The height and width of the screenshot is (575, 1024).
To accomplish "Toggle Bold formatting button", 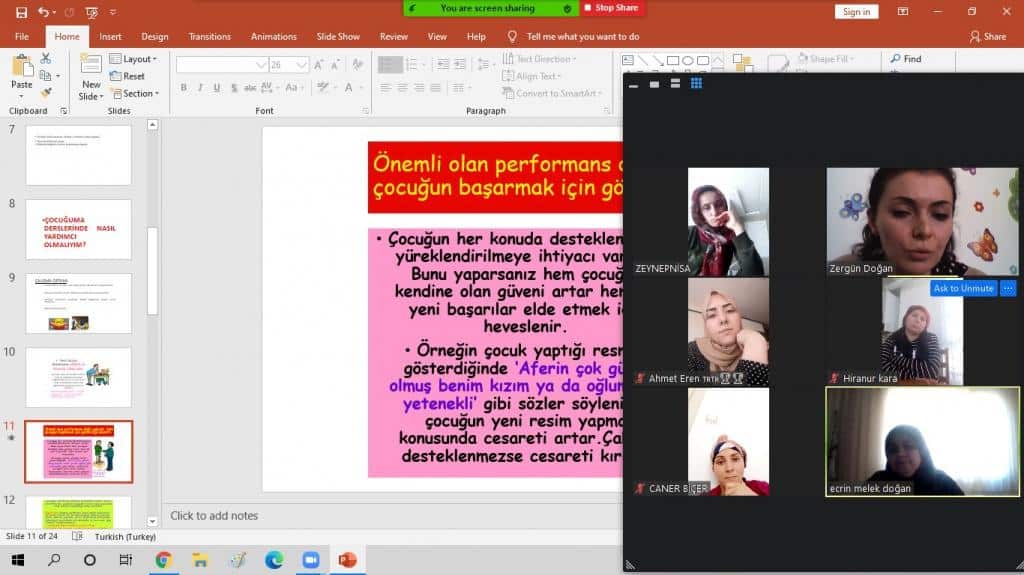I will [184, 88].
